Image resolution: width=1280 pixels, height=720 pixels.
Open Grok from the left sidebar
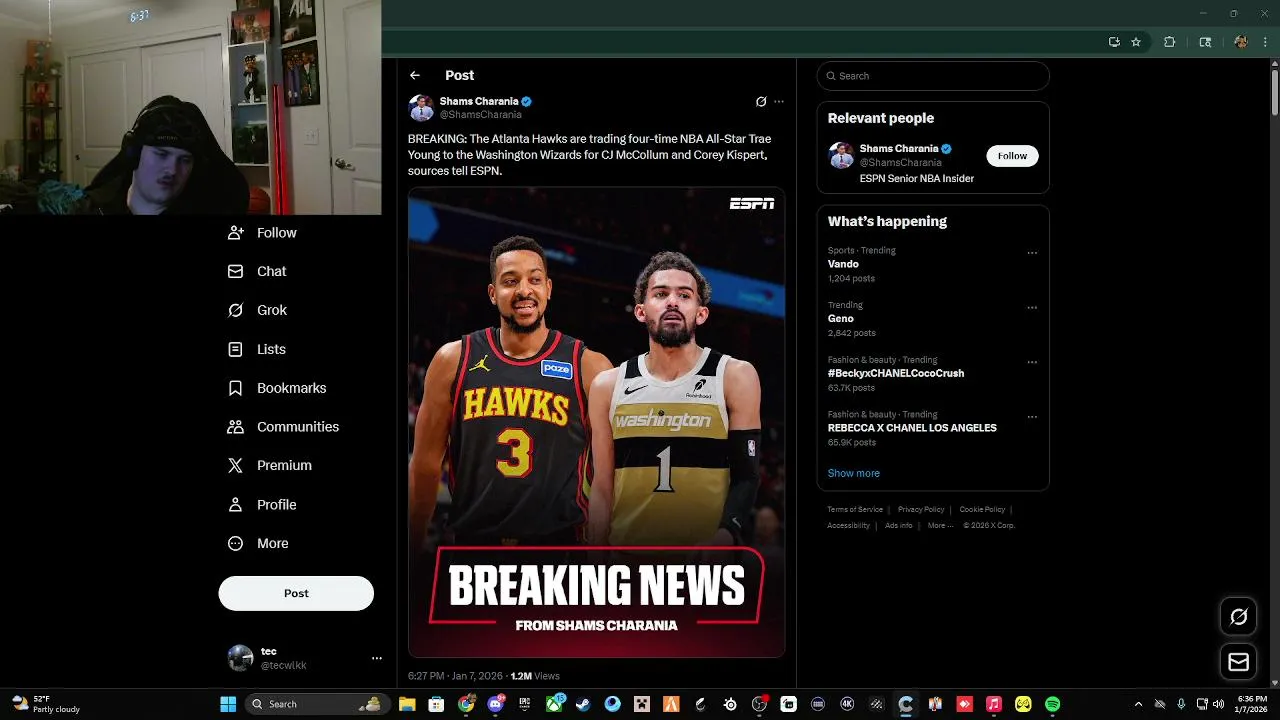point(257,310)
